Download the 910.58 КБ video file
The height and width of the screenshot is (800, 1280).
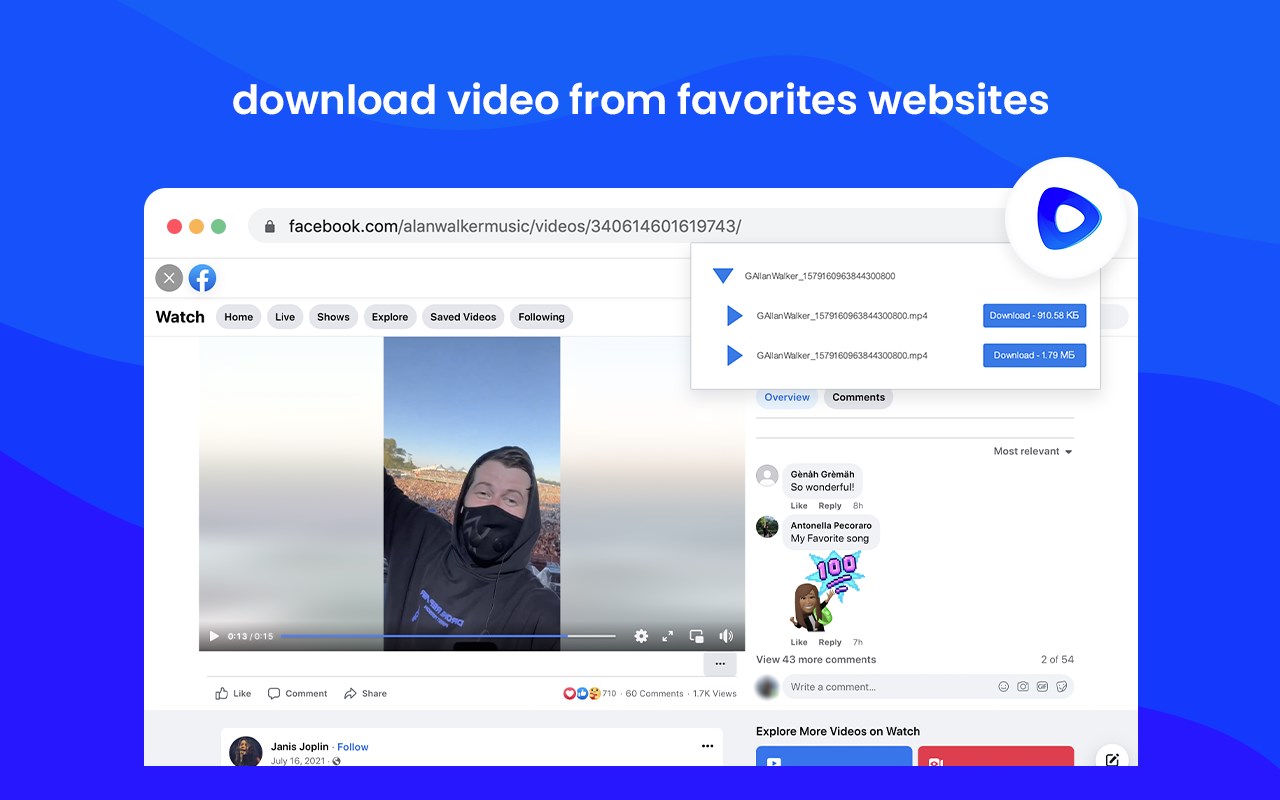click(x=1034, y=316)
